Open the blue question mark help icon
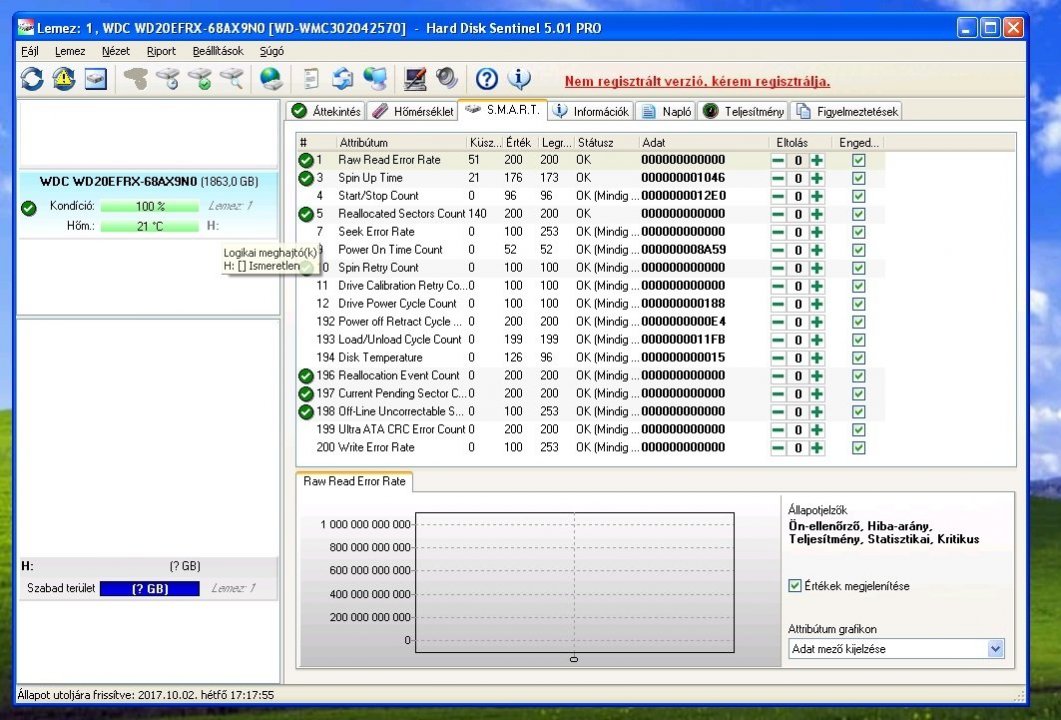The image size is (1061, 720). [487, 79]
